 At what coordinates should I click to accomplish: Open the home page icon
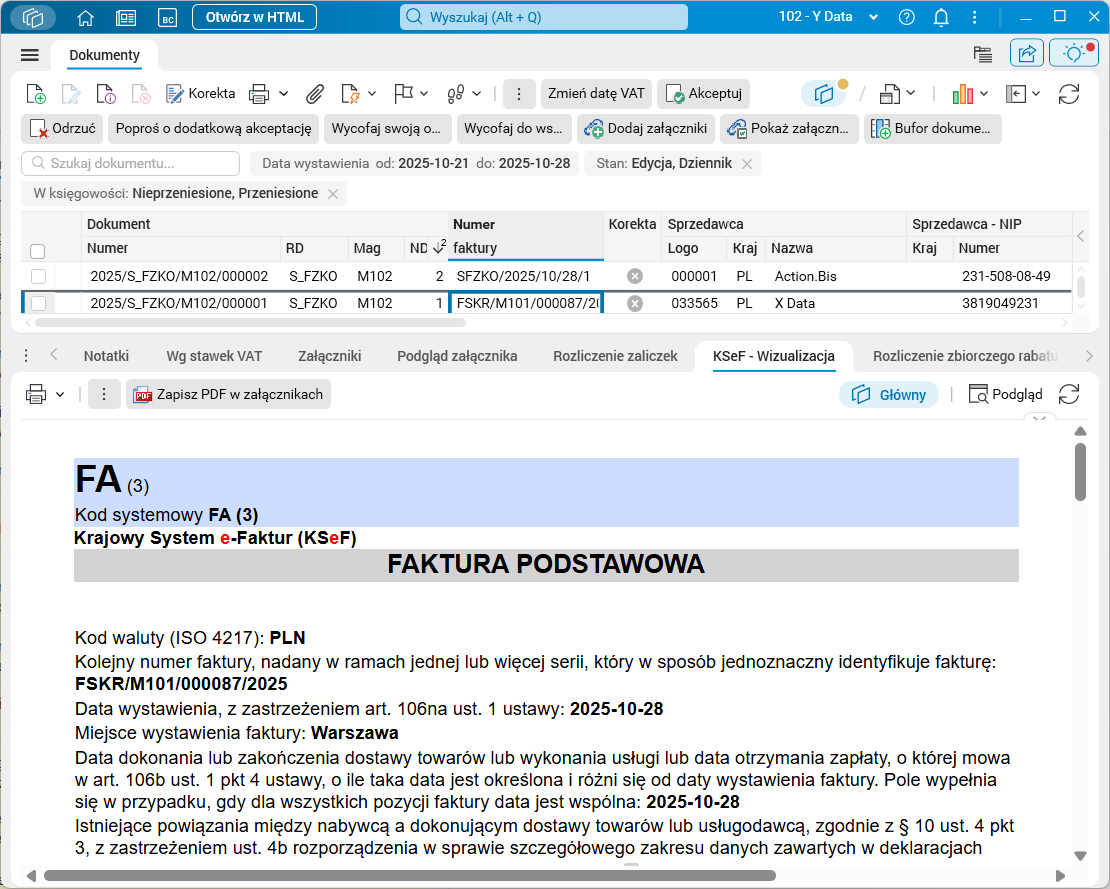(x=86, y=18)
